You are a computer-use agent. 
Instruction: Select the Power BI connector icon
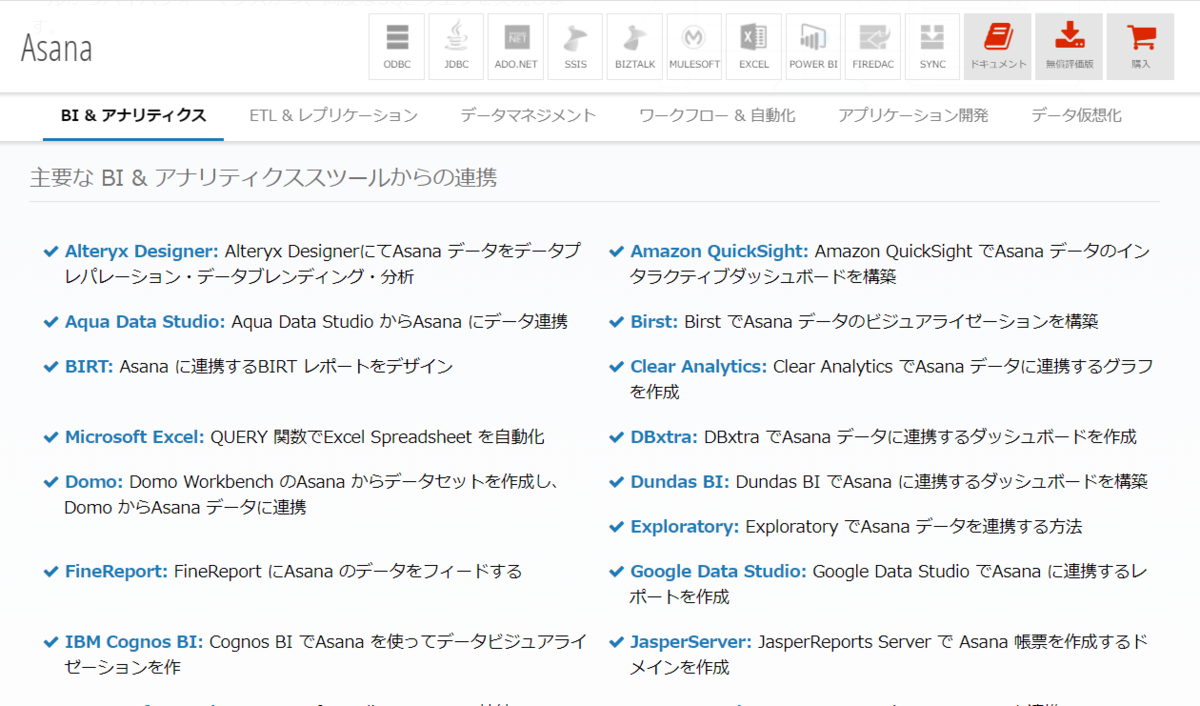pyautogui.click(x=813, y=47)
